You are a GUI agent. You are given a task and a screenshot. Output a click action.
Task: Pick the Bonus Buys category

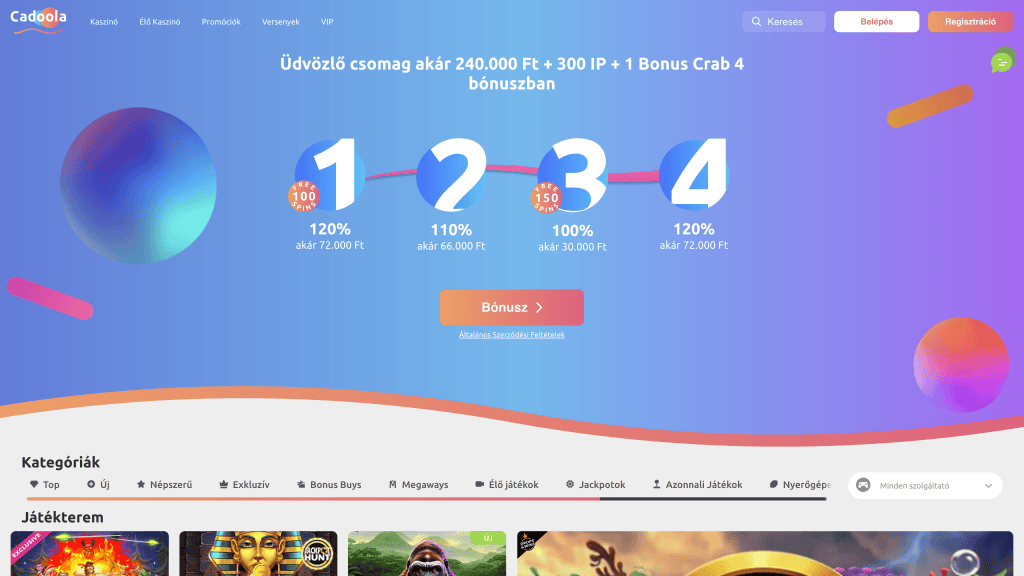tap(328, 485)
